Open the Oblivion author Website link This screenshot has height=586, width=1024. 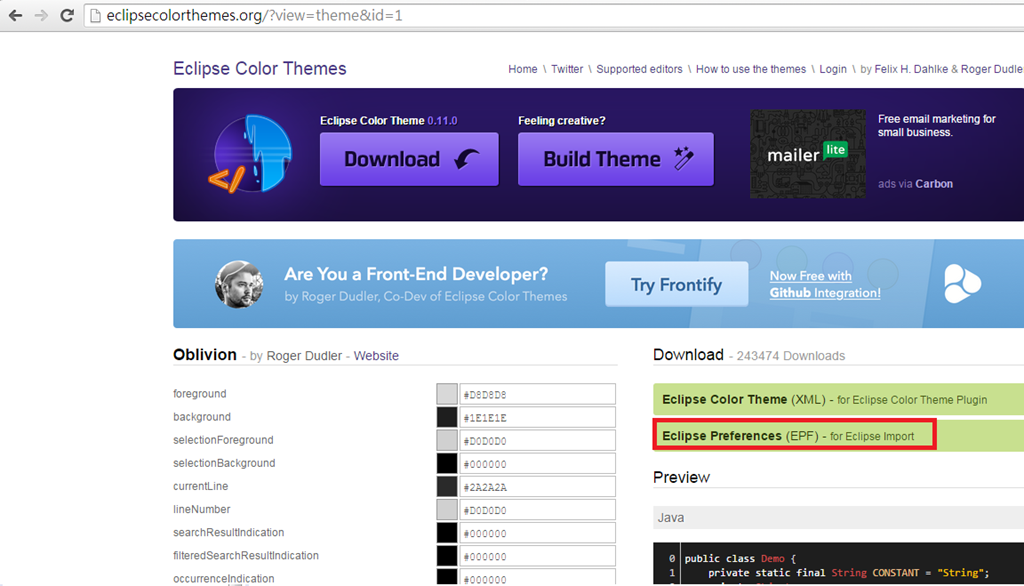pyautogui.click(x=376, y=356)
